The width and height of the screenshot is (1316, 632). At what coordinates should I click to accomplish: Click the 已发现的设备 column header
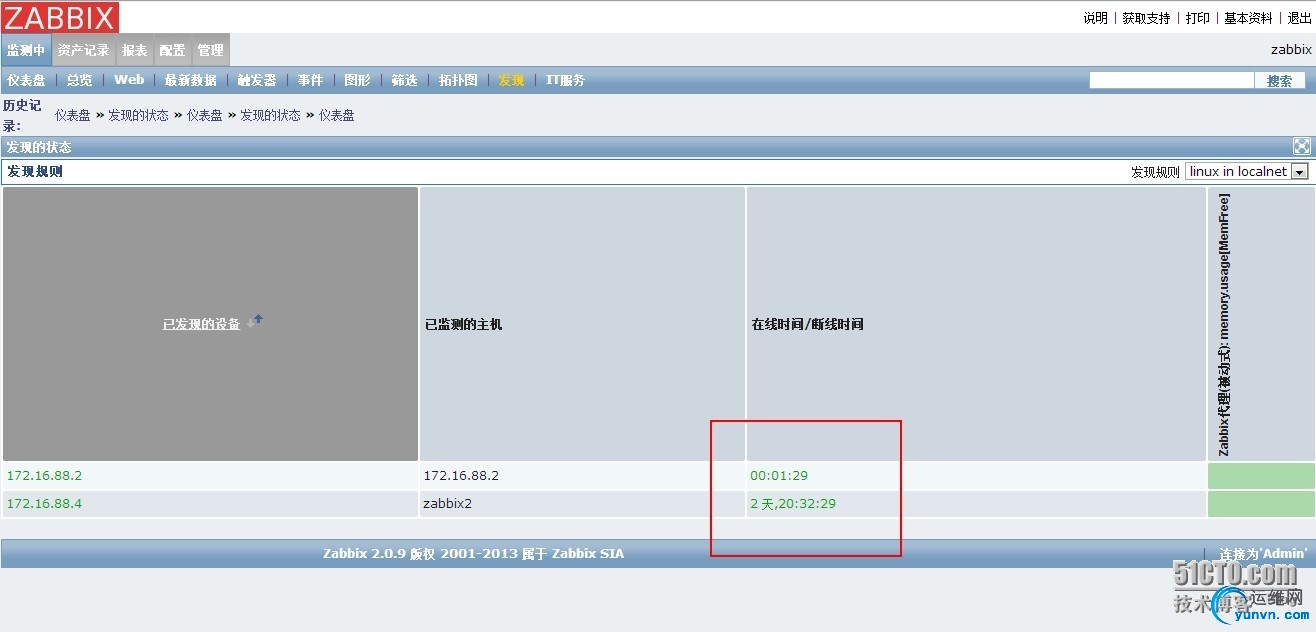tap(202, 324)
